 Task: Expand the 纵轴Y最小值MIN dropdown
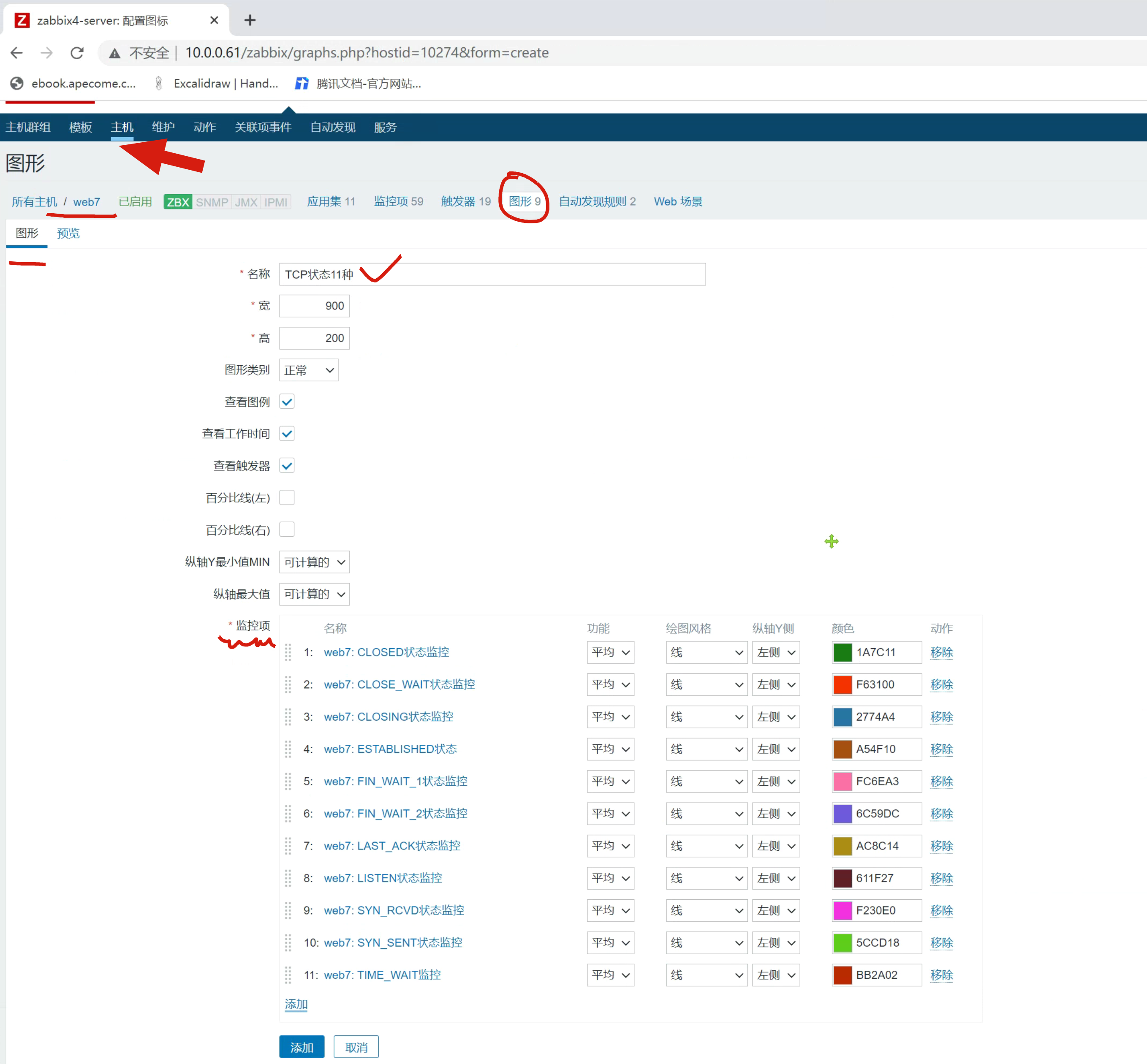(314, 562)
